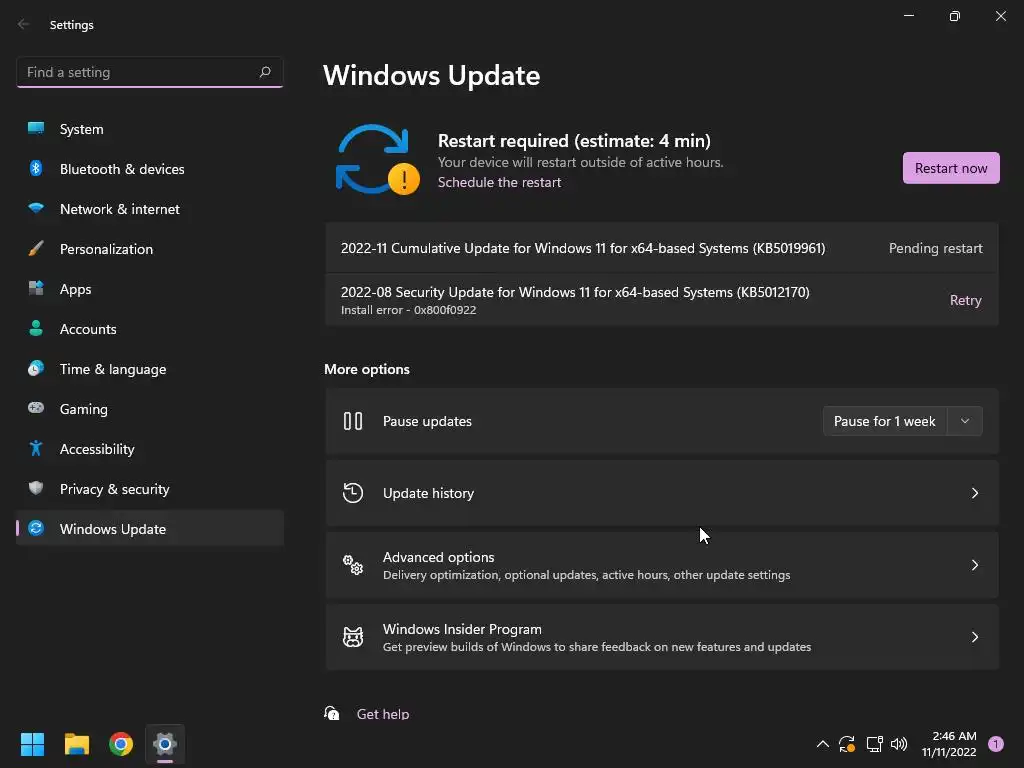Open the notification badge in the tray
Screen dimensions: 1024x768
coord(996,744)
